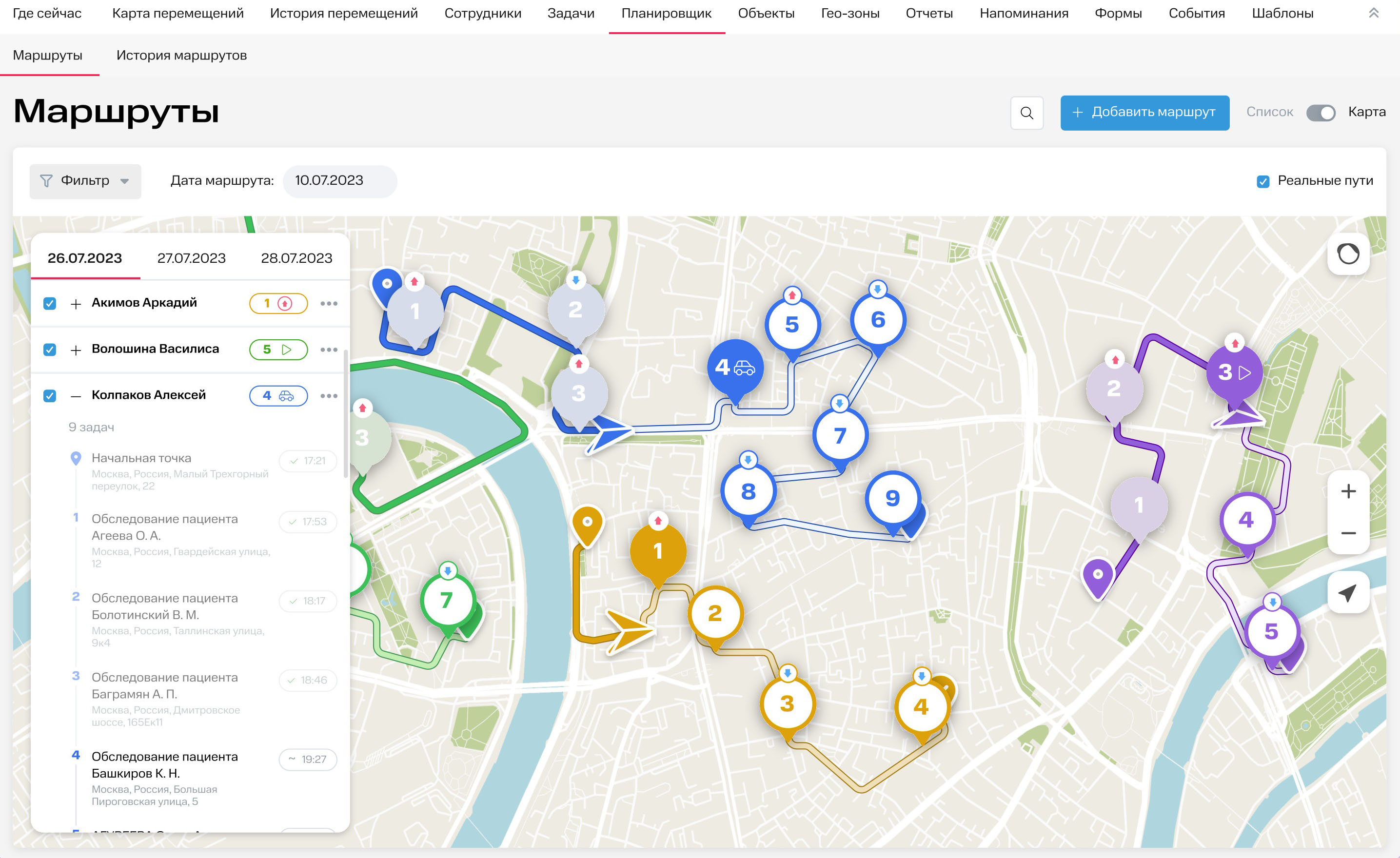Click blue car marker 4 on map
Screen dimensions: 1400x858
tap(735, 368)
